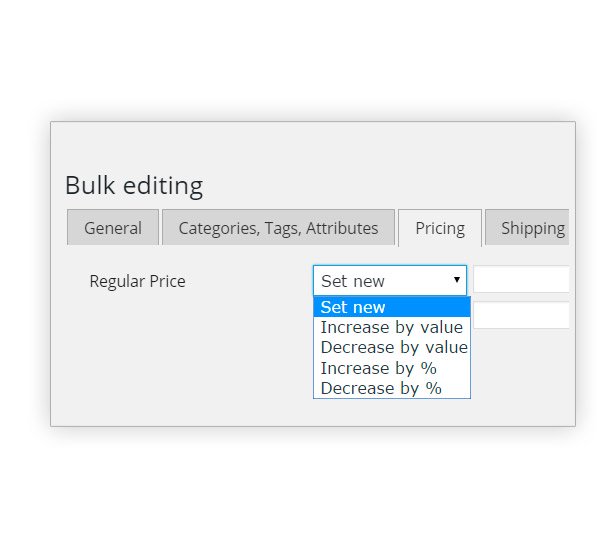
Task: Select the Decrease by value option
Action: (393, 347)
